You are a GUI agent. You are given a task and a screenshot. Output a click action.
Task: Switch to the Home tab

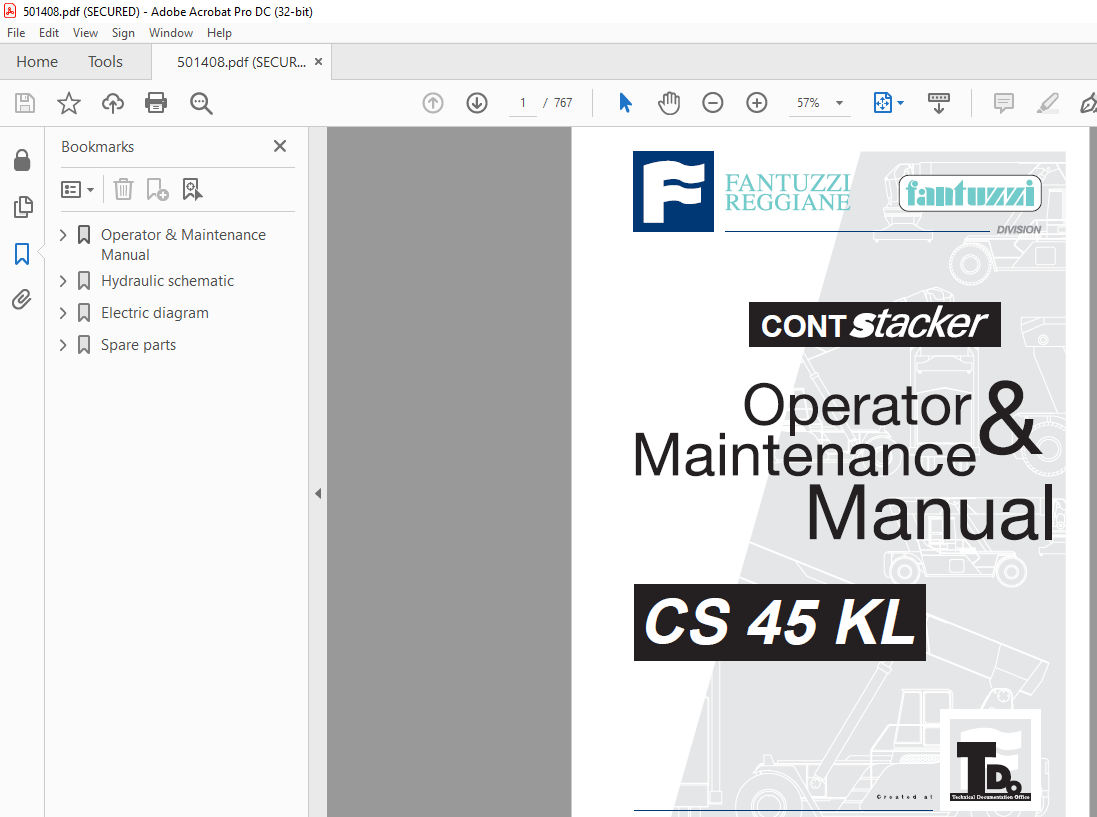point(37,62)
